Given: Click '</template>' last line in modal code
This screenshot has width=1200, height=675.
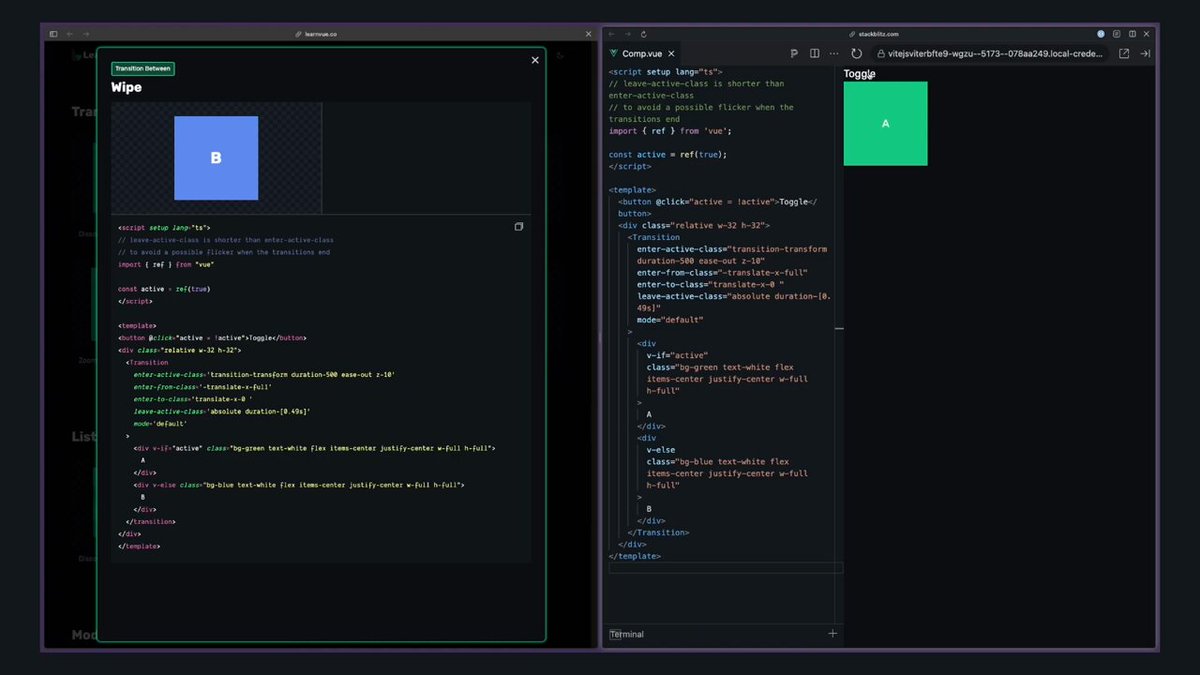Looking at the screenshot, I should point(139,546).
